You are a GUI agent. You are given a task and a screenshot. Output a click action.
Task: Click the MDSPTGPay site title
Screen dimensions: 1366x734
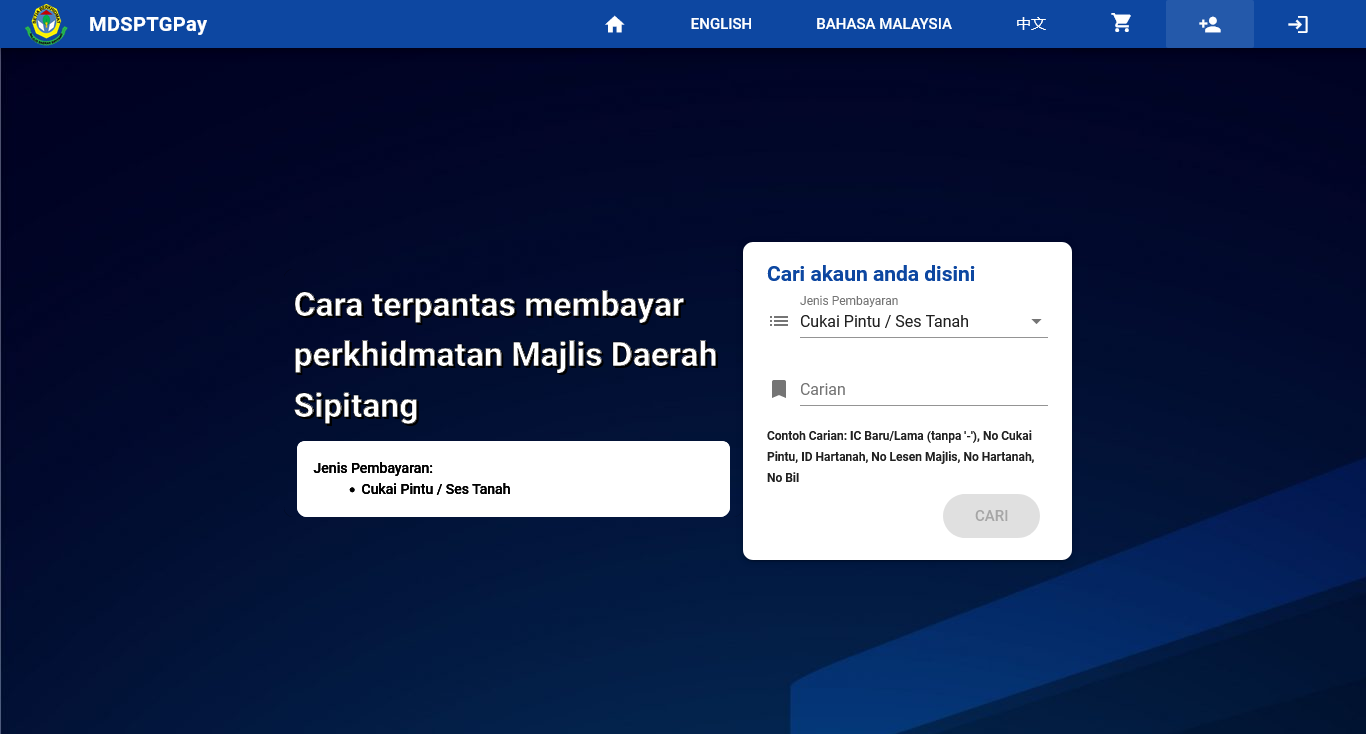[148, 24]
